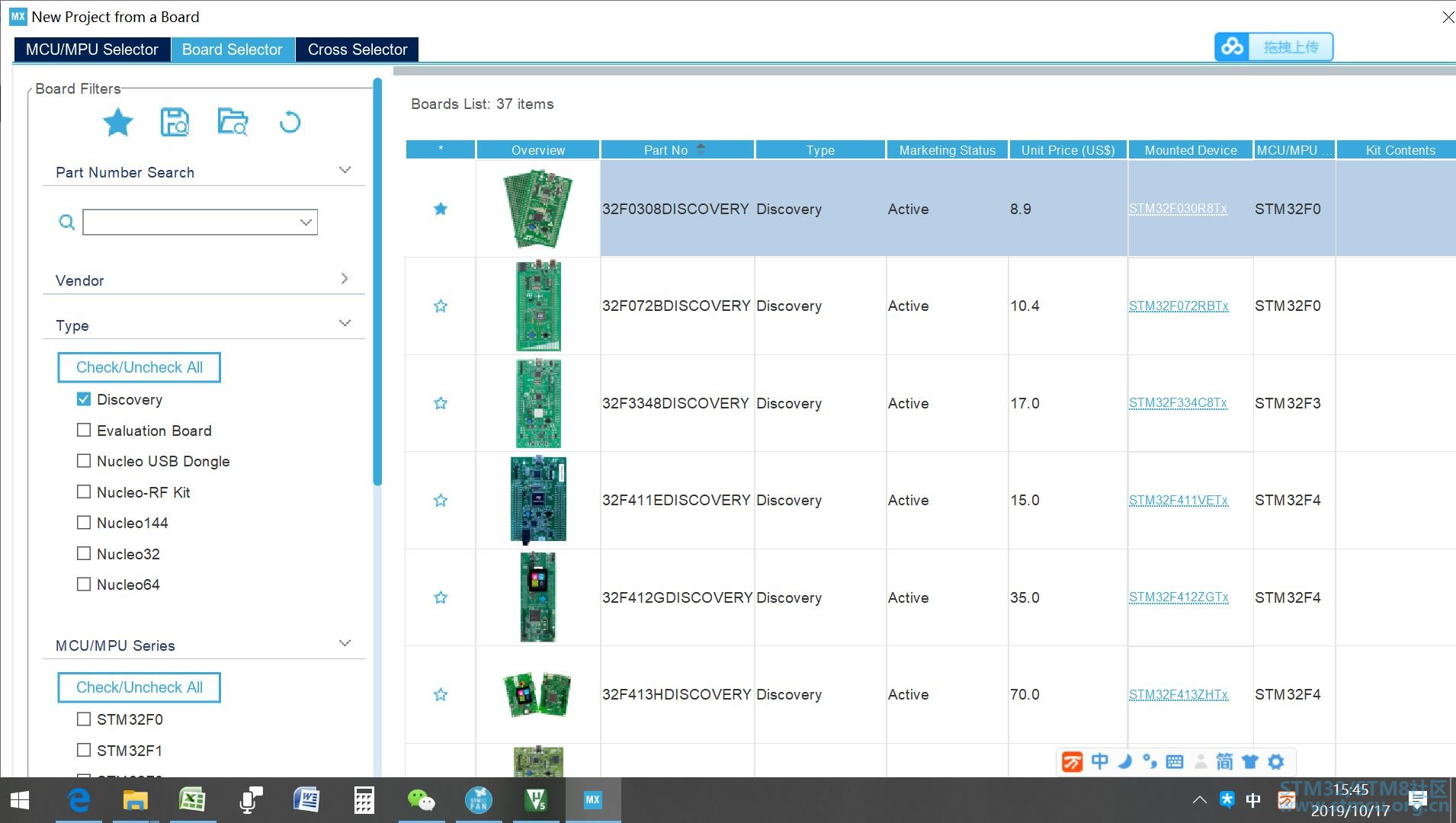Click the Baidu cloud upload icon
1456x823 pixels.
(x=1233, y=46)
